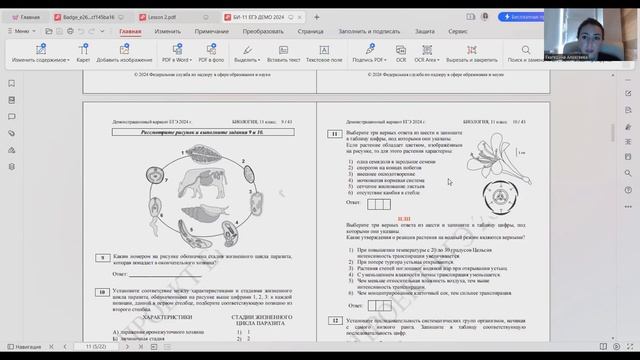Expand the PDF Signature dropdown arrow
The width and height of the screenshot is (640, 360).
tap(385, 60)
